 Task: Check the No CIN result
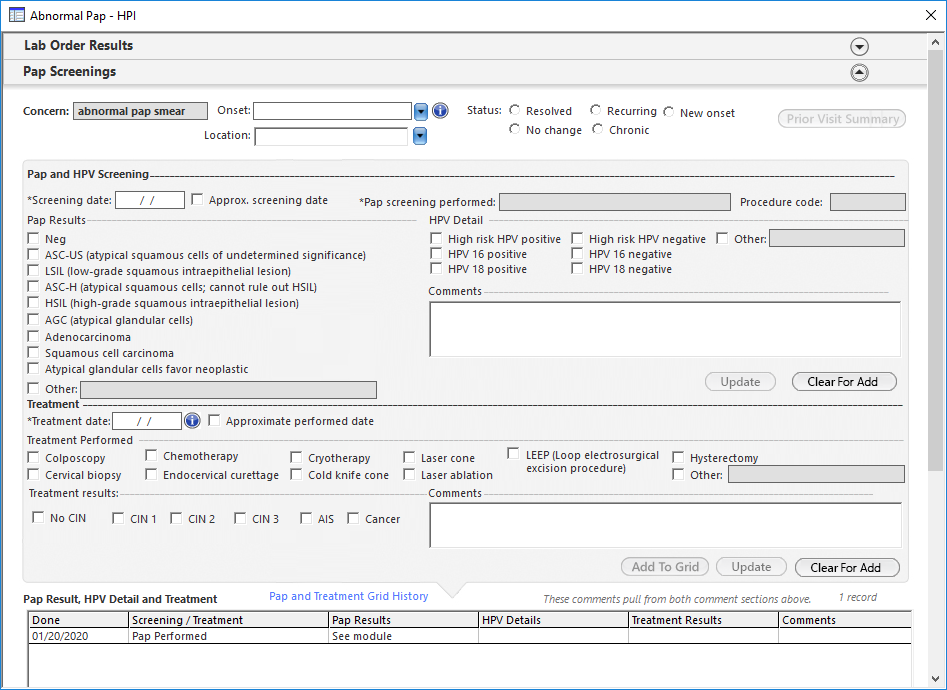38,517
